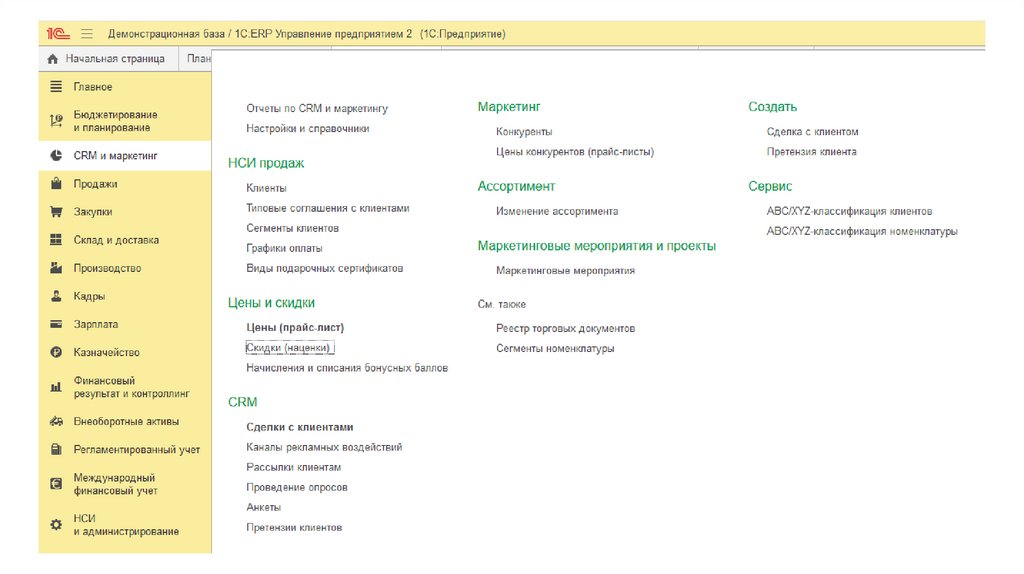Open Настройки и справочники link

point(308,129)
